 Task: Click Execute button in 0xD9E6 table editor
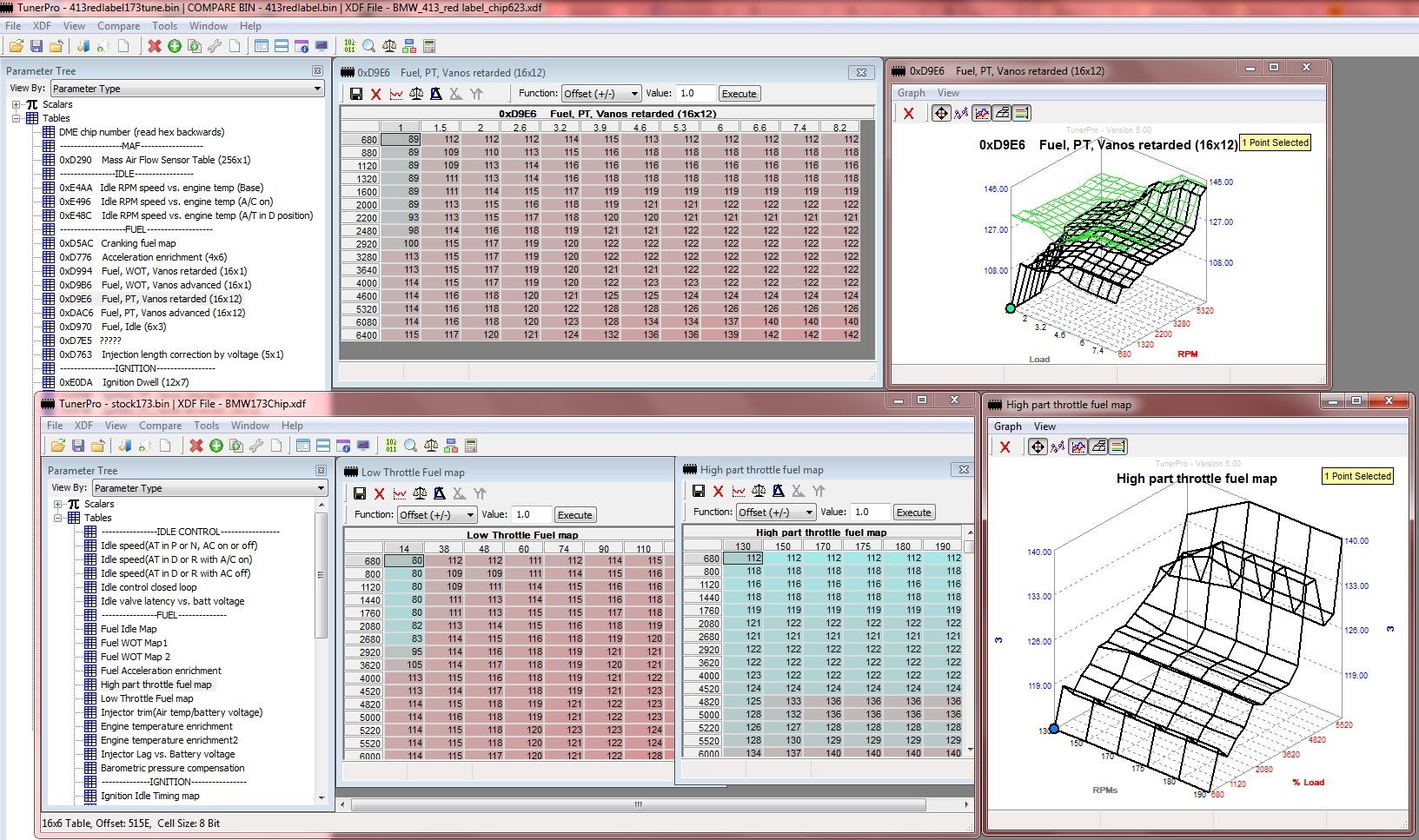tap(739, 94)
